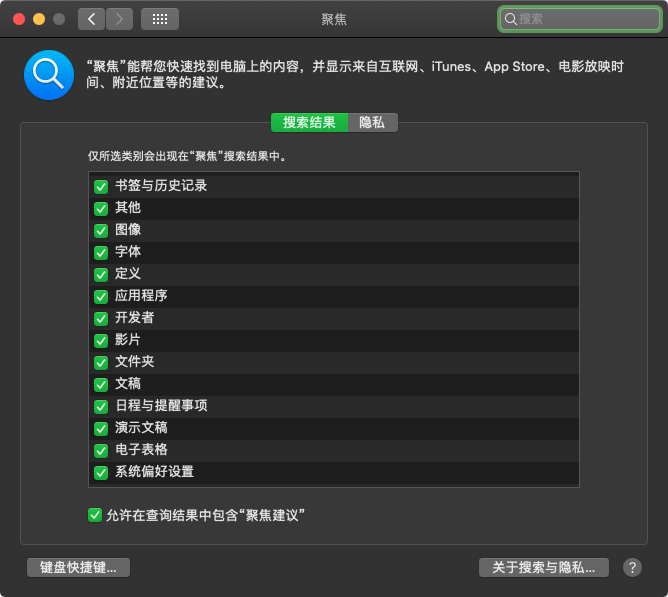Open 键盘快捷键... button
Screen dimensions: 668x597
pos(78,568)
